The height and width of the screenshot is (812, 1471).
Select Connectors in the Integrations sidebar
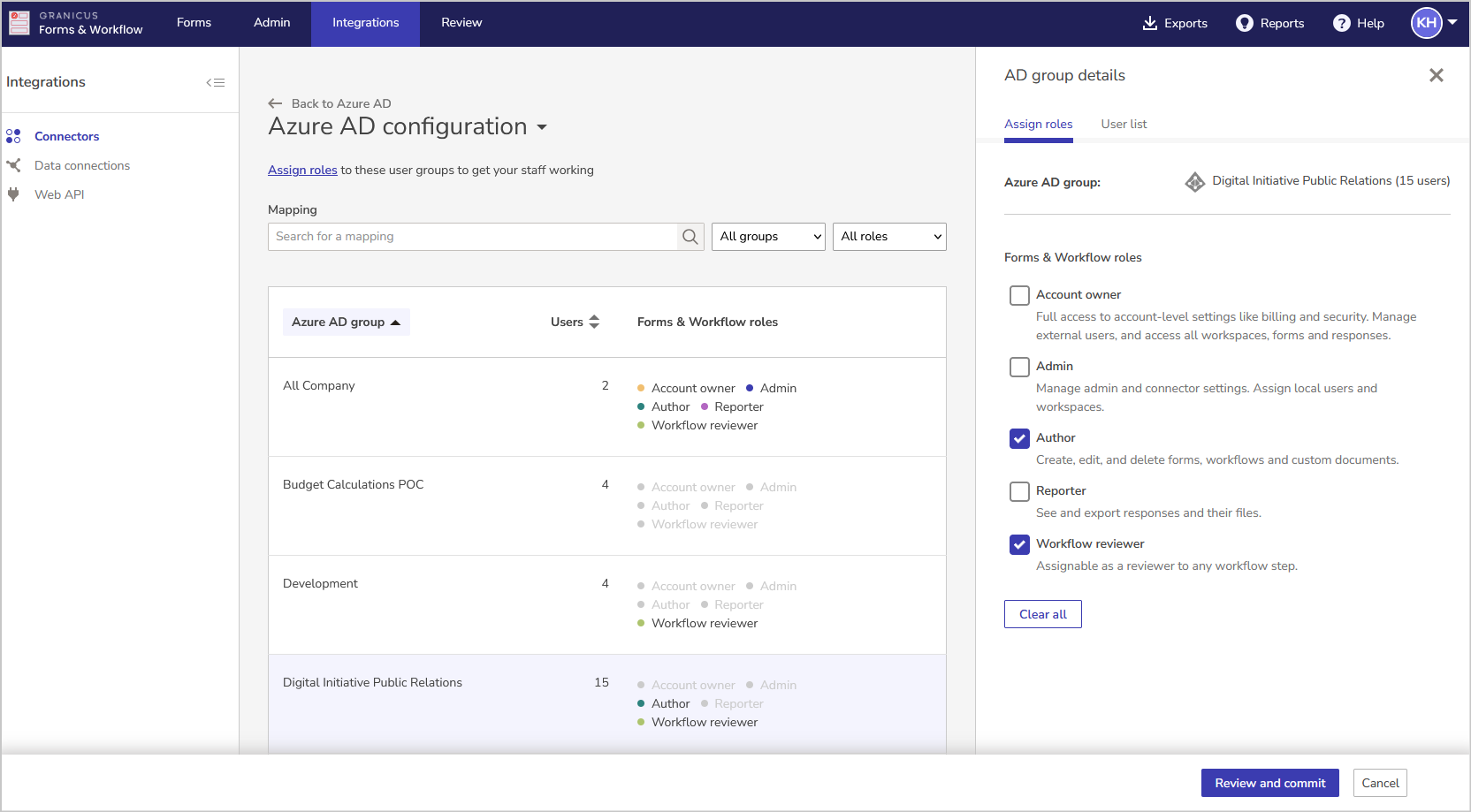[66, 136]
